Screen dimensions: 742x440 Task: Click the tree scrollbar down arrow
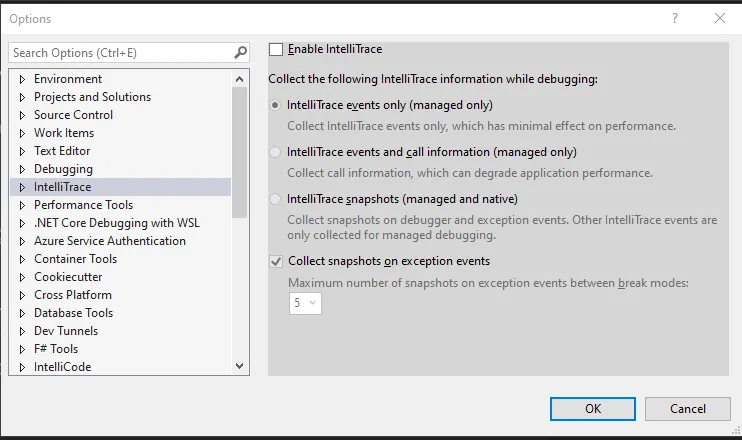(239, 366)
